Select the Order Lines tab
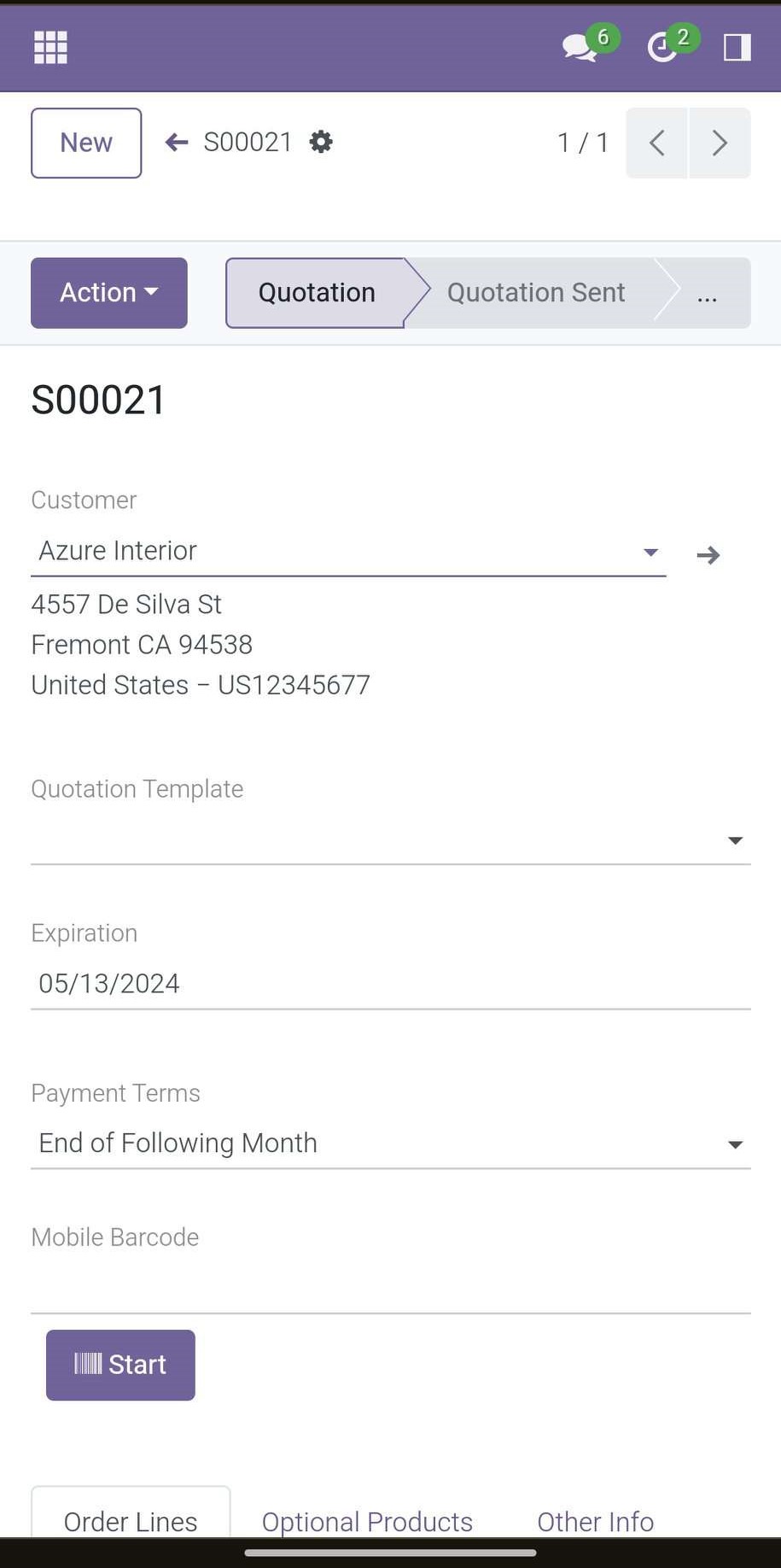Screen dimensions: 781x1568 131,1521
